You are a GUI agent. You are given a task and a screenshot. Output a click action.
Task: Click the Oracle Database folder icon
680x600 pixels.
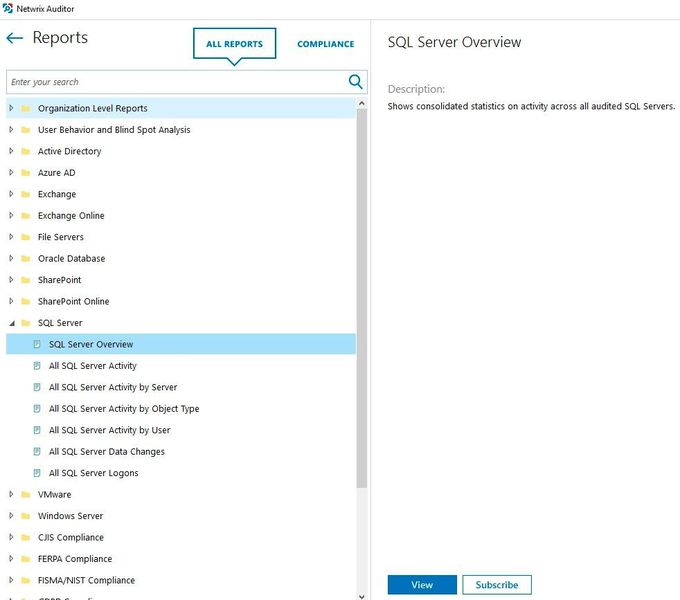pyautogui.click(x=26, y=258)
